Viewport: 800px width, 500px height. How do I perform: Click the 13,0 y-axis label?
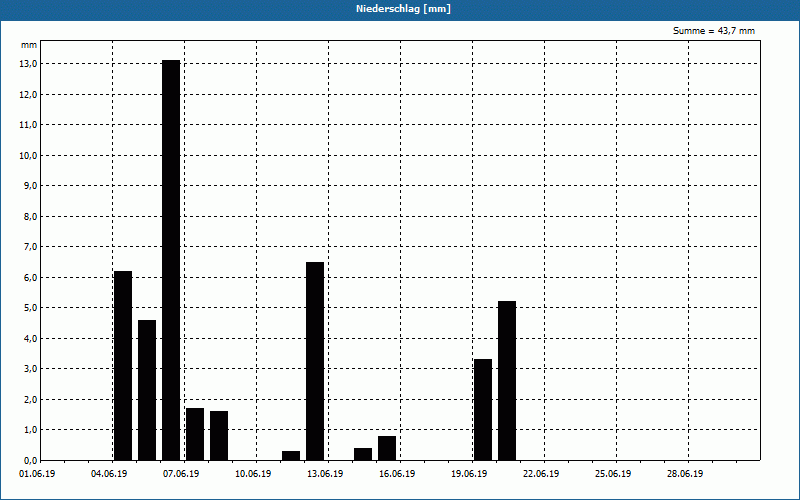(29, 64)
